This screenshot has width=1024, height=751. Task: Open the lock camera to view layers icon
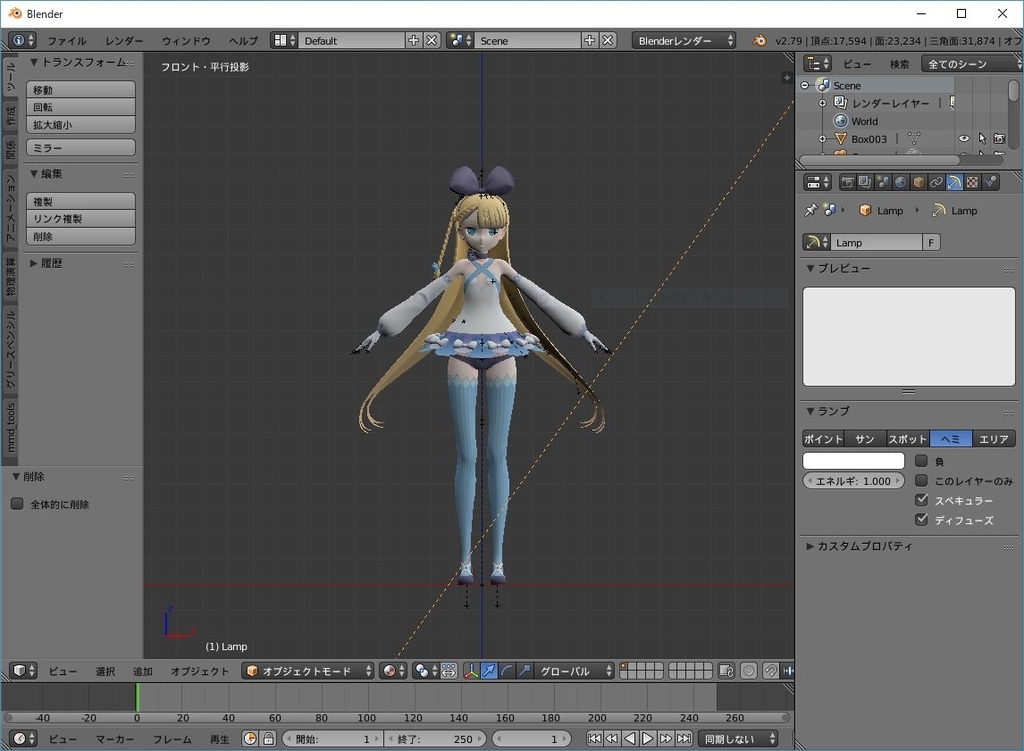point(726,671)
